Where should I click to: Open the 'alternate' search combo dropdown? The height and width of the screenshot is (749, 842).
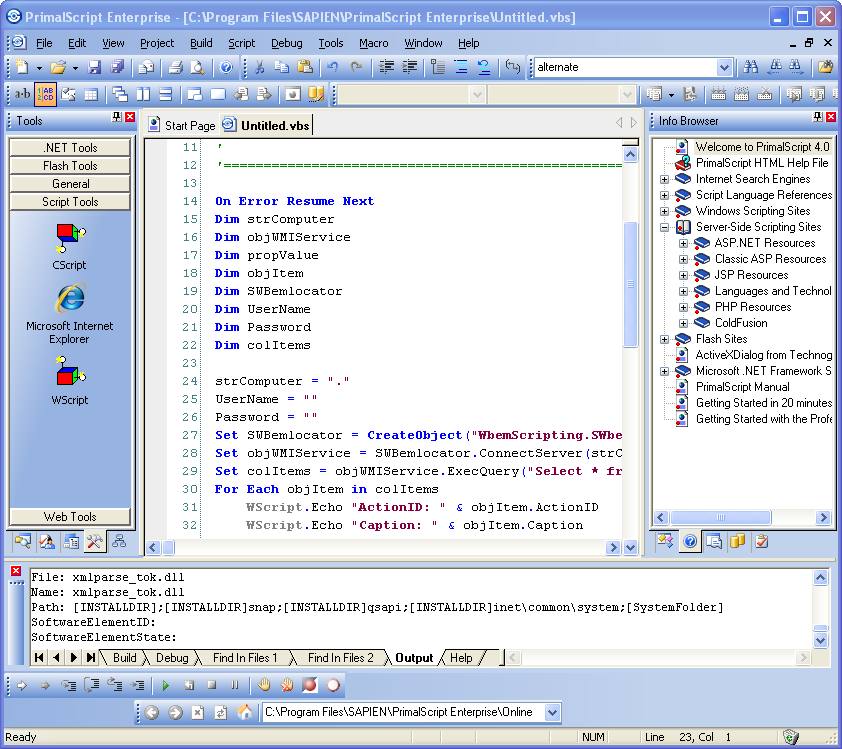tap(724, 67)
